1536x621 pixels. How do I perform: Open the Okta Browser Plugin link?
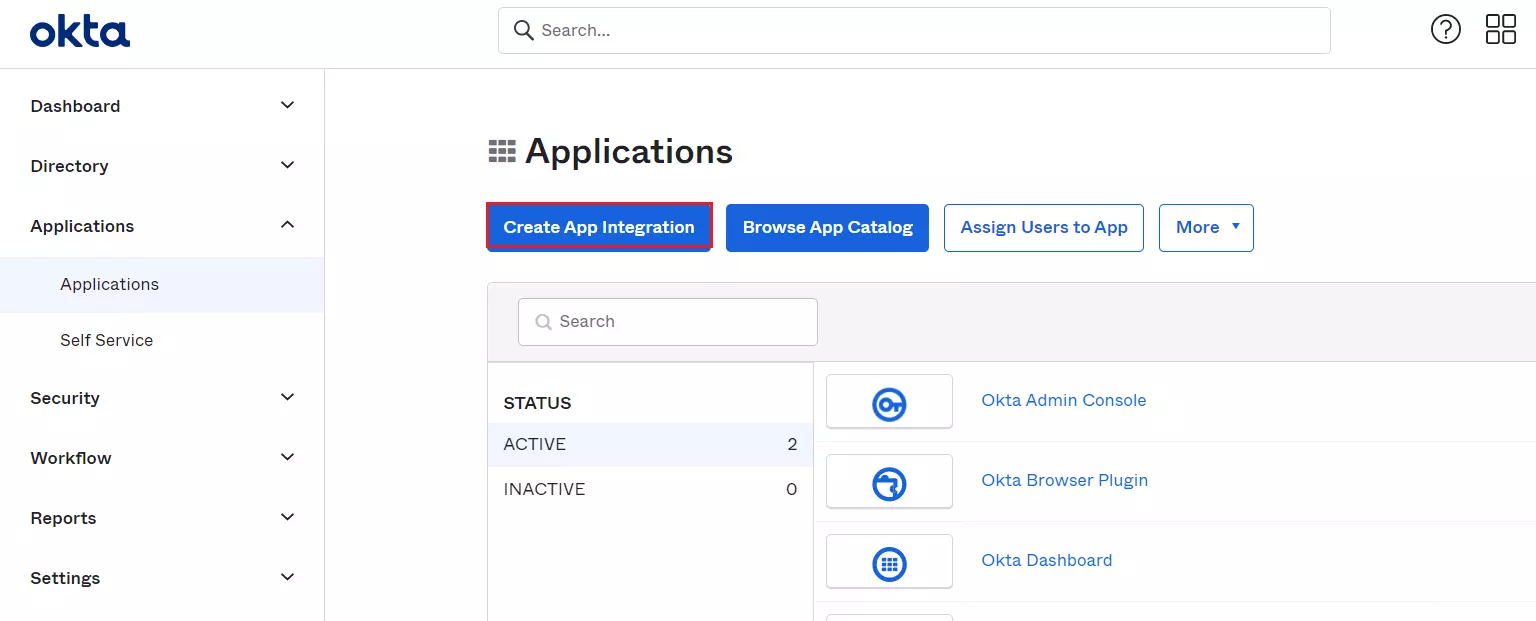pyautogui.click(x=1064, y=481)
